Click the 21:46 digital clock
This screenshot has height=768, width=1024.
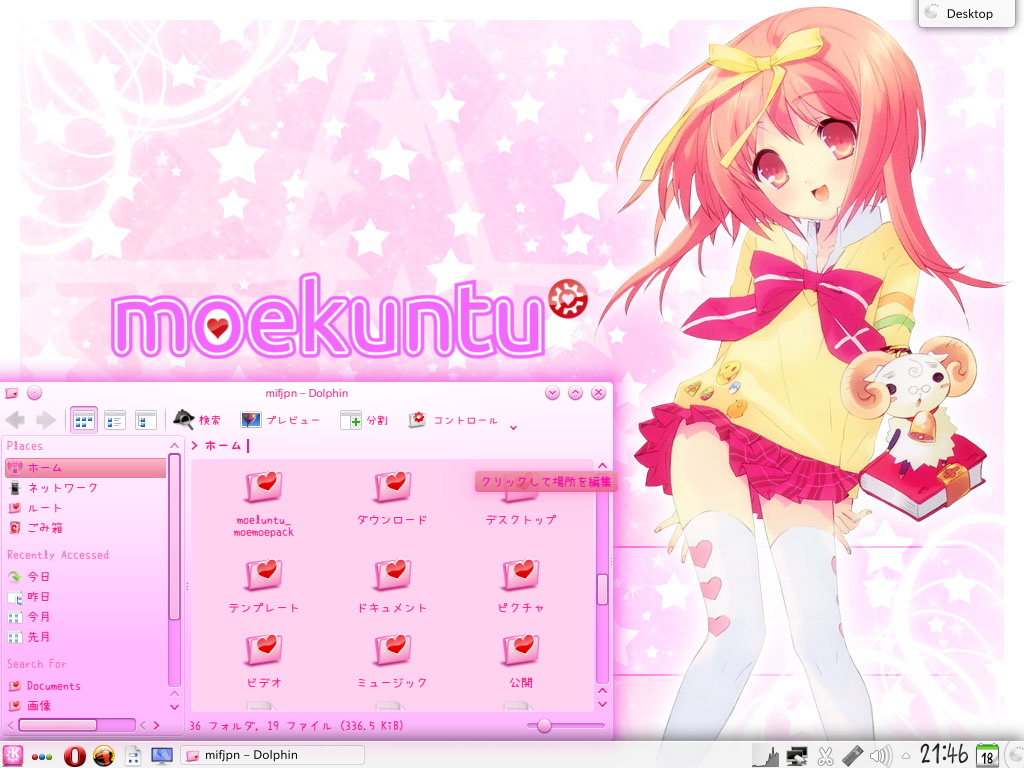(x=944, y=754)
